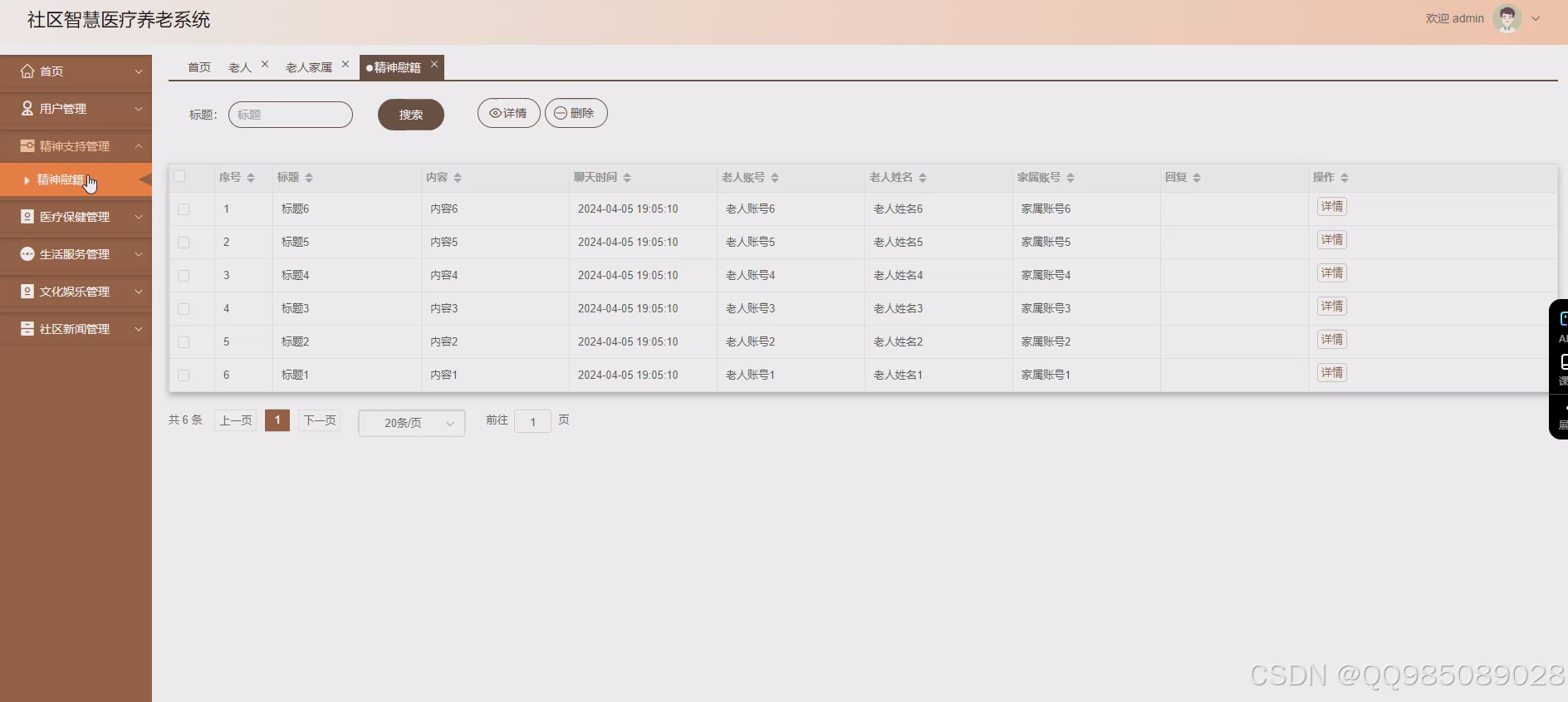Close the 老人 tab

[265, 64]
